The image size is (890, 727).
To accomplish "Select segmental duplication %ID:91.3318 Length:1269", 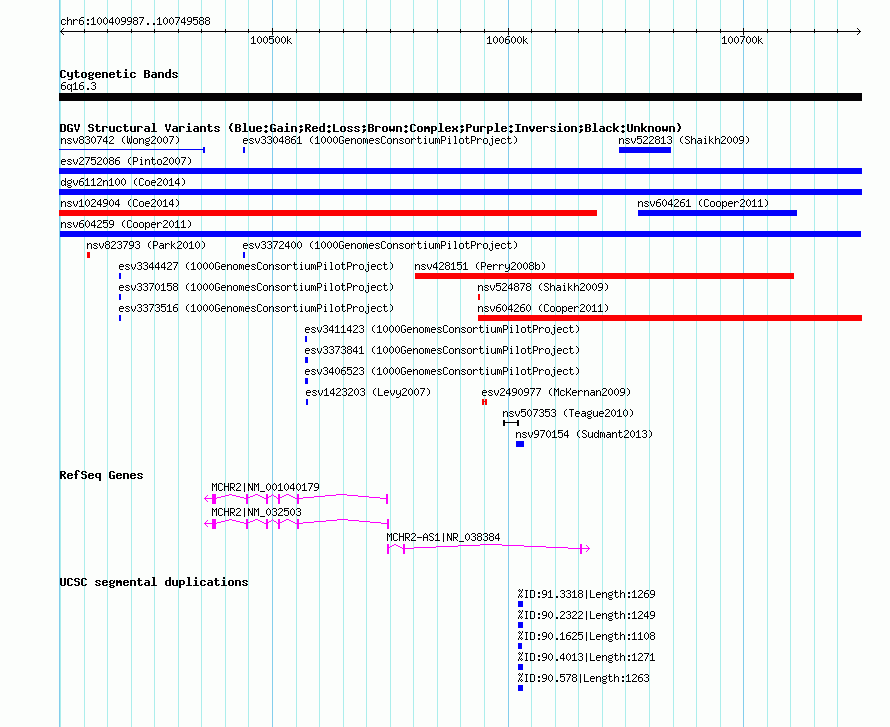I will [x=586, y=594].
